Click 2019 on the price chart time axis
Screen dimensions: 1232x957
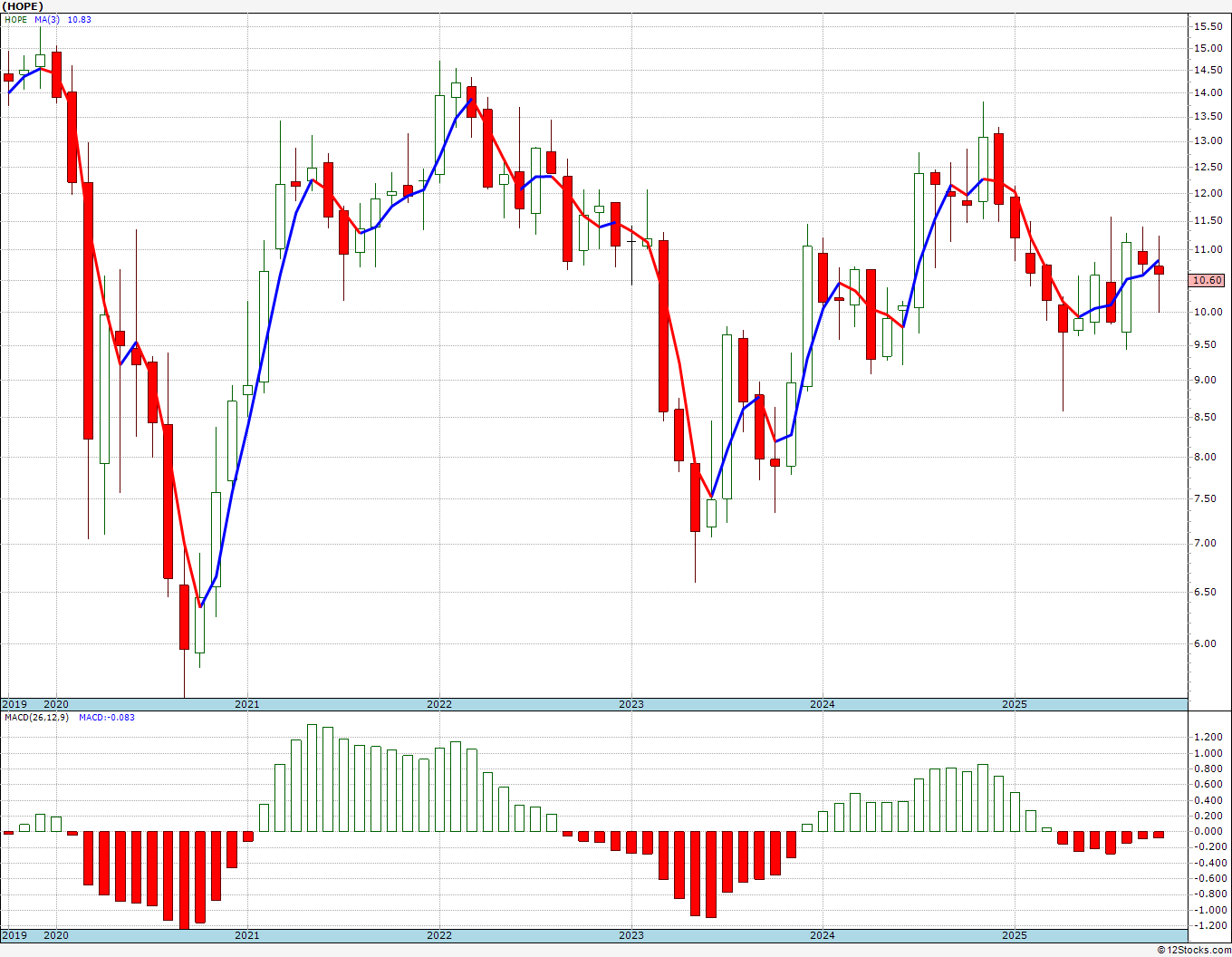click(x=14, y=704)
